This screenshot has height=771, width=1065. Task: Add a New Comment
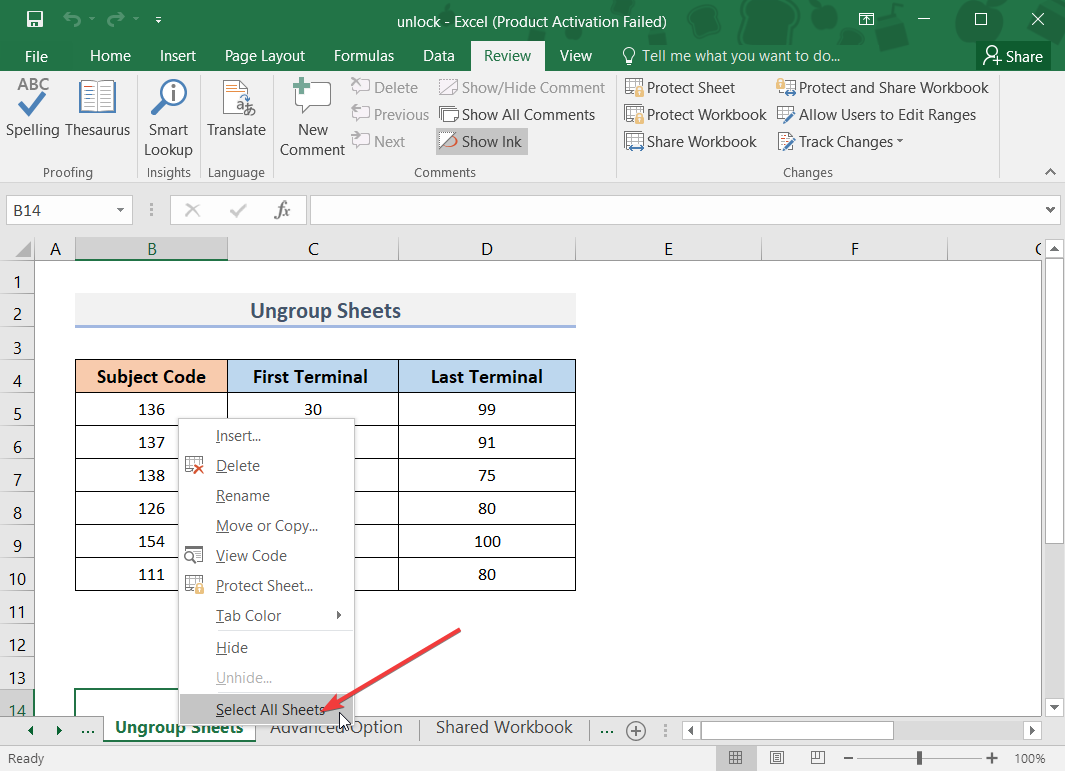(x=312, y=119)
